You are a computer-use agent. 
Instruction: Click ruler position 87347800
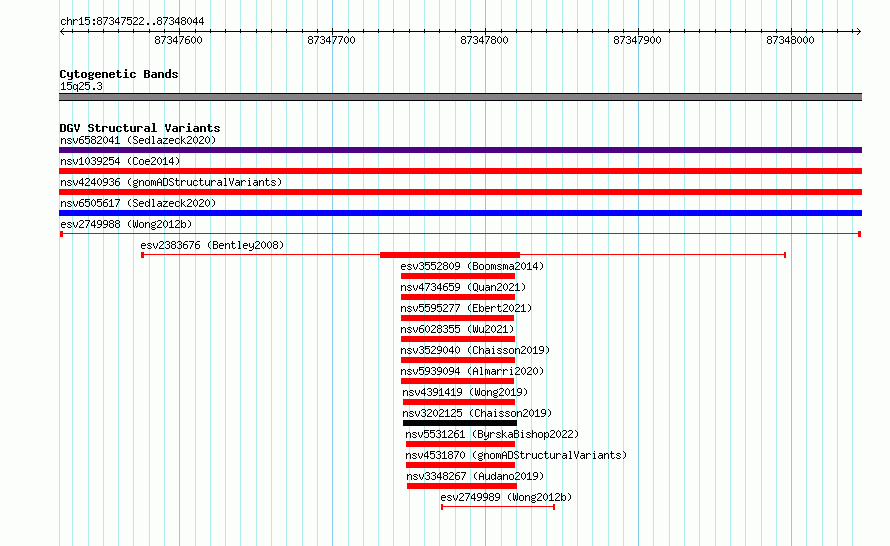tap(484, 40)
